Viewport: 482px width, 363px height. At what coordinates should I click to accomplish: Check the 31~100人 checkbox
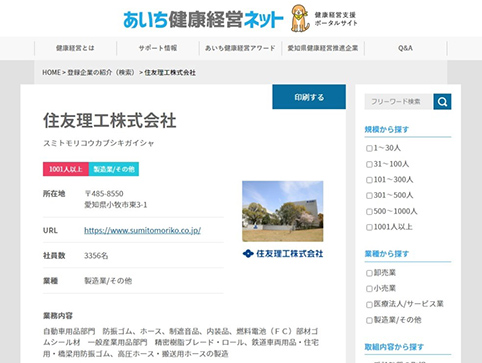pyautogui.click(x=369, y=164)
